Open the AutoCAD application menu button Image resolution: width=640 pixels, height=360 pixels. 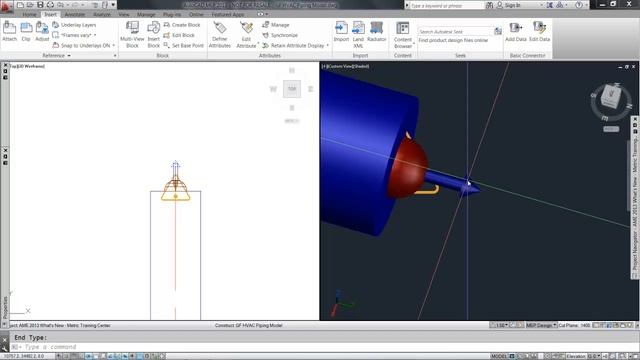click(6, 6)
